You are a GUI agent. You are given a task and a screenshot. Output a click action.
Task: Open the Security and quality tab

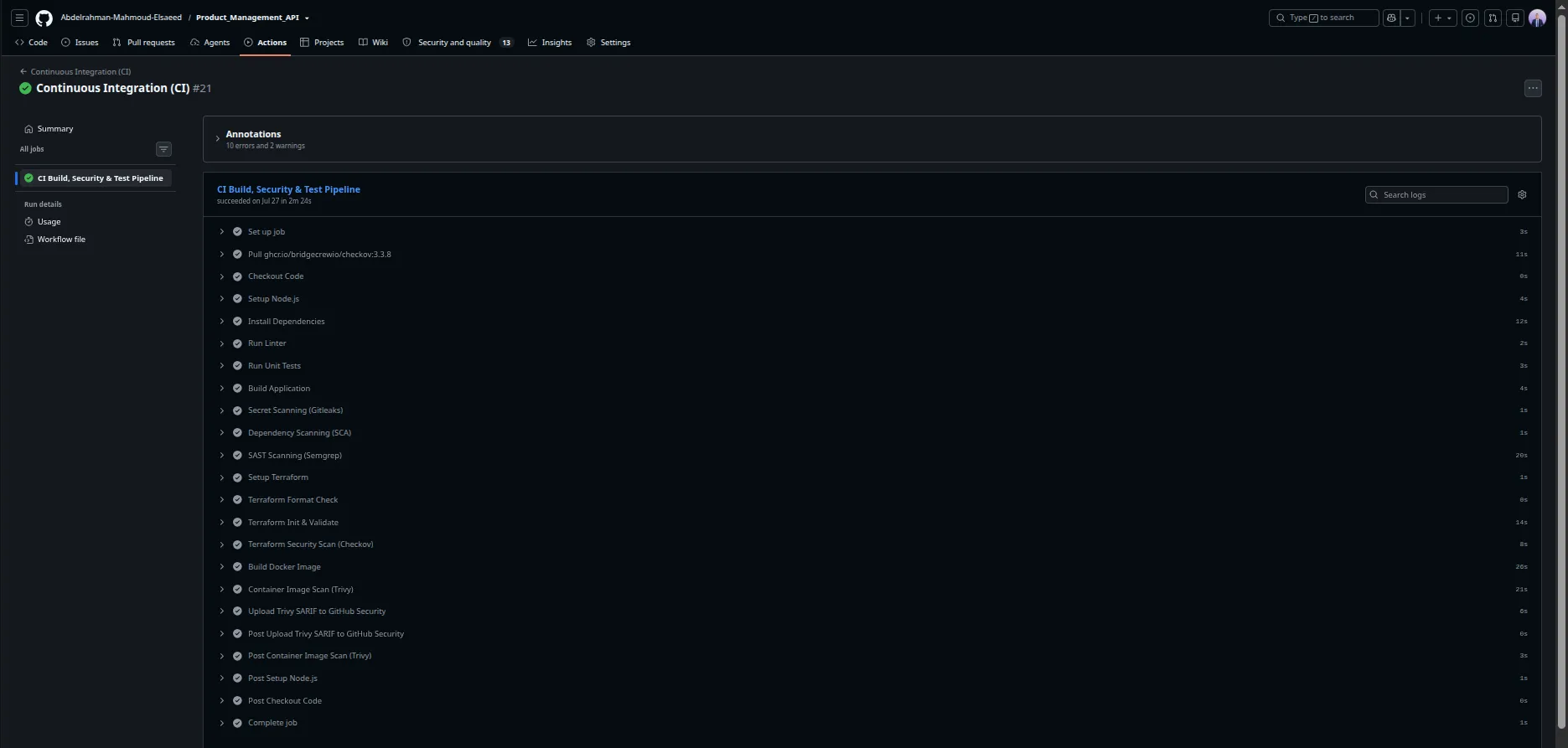tap(458, 43)
